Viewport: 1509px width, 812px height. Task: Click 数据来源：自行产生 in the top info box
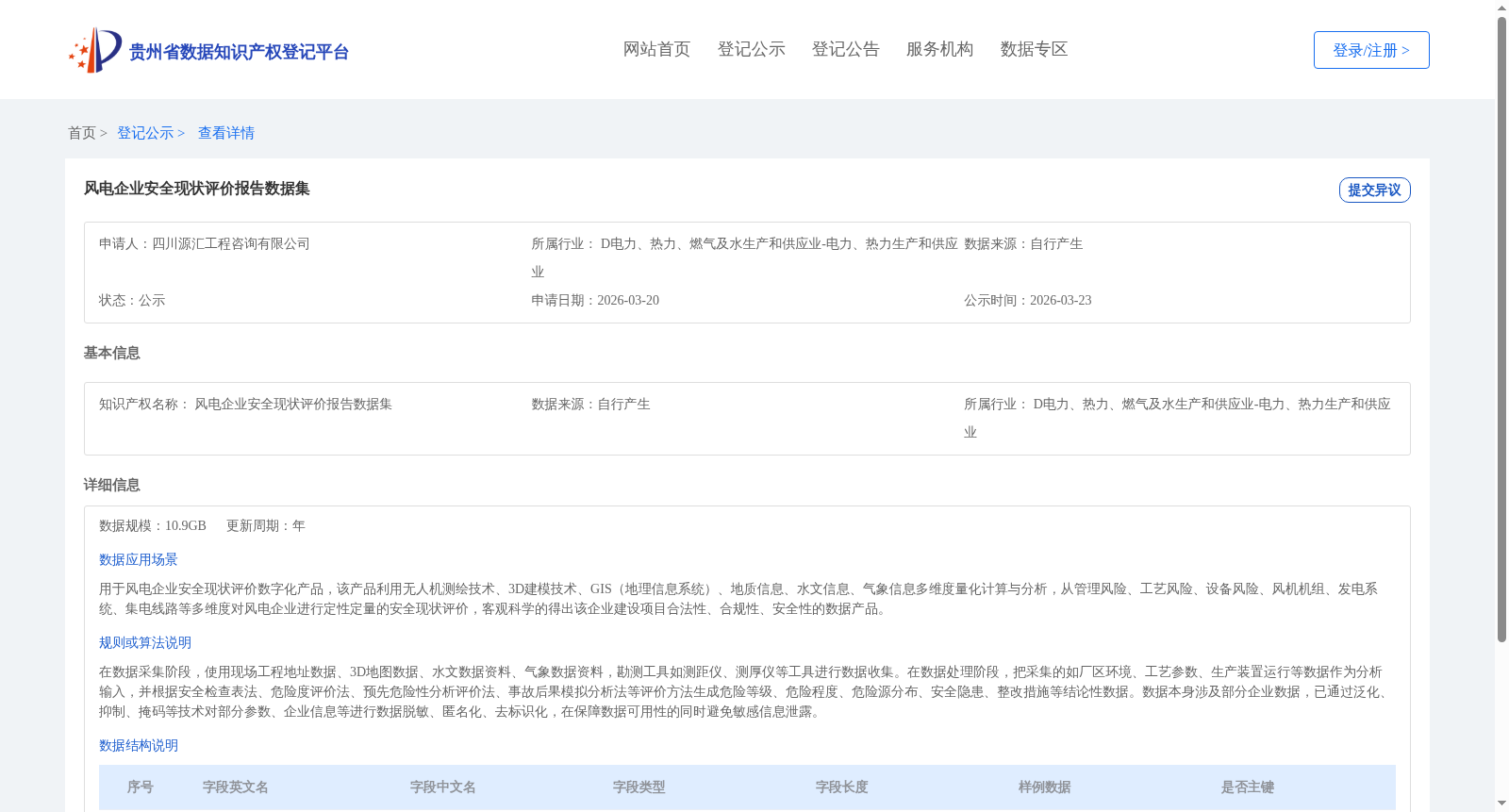click(x=1023, y=243)
